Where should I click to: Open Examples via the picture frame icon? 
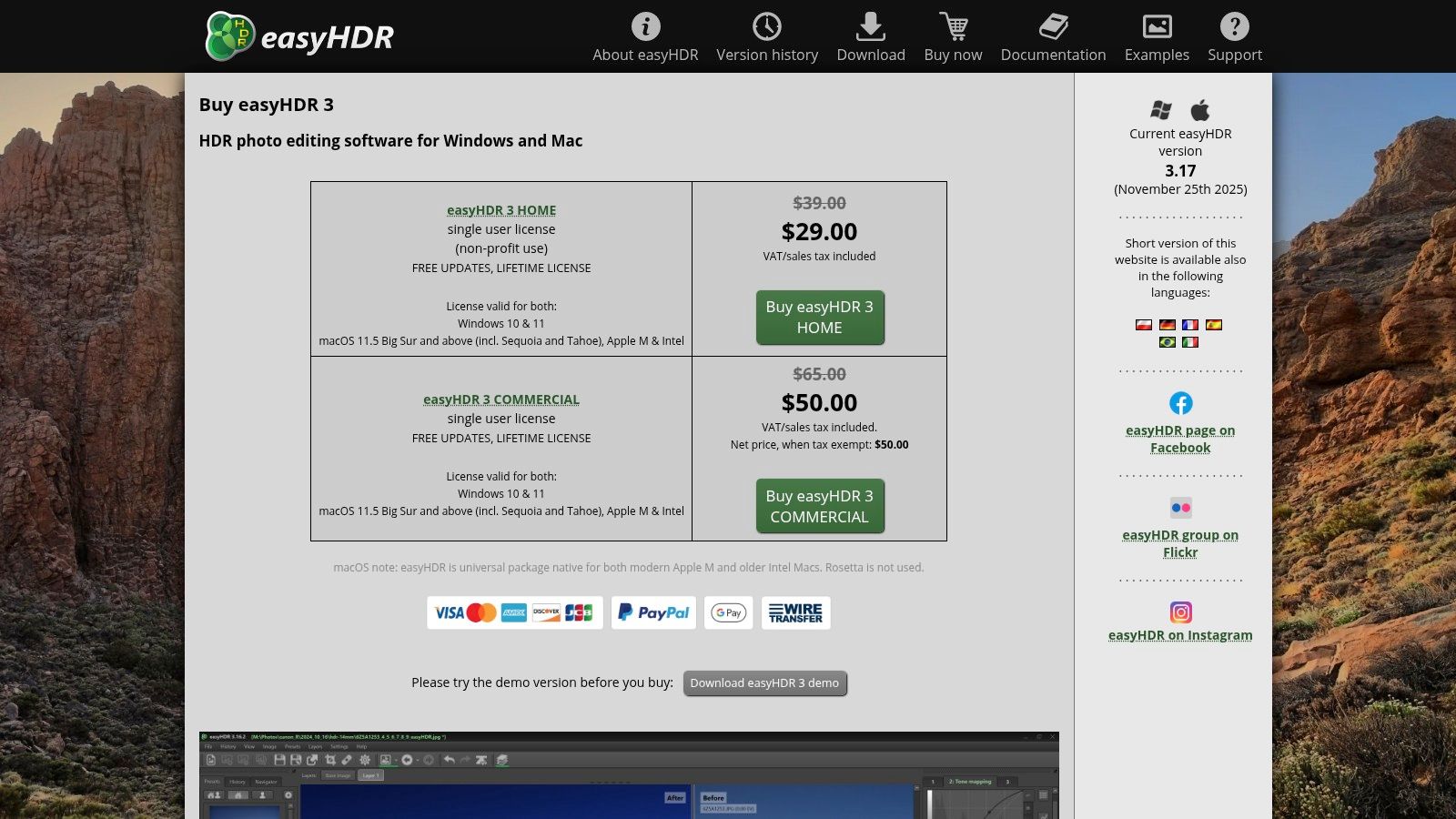click(x=1156, y=25)
